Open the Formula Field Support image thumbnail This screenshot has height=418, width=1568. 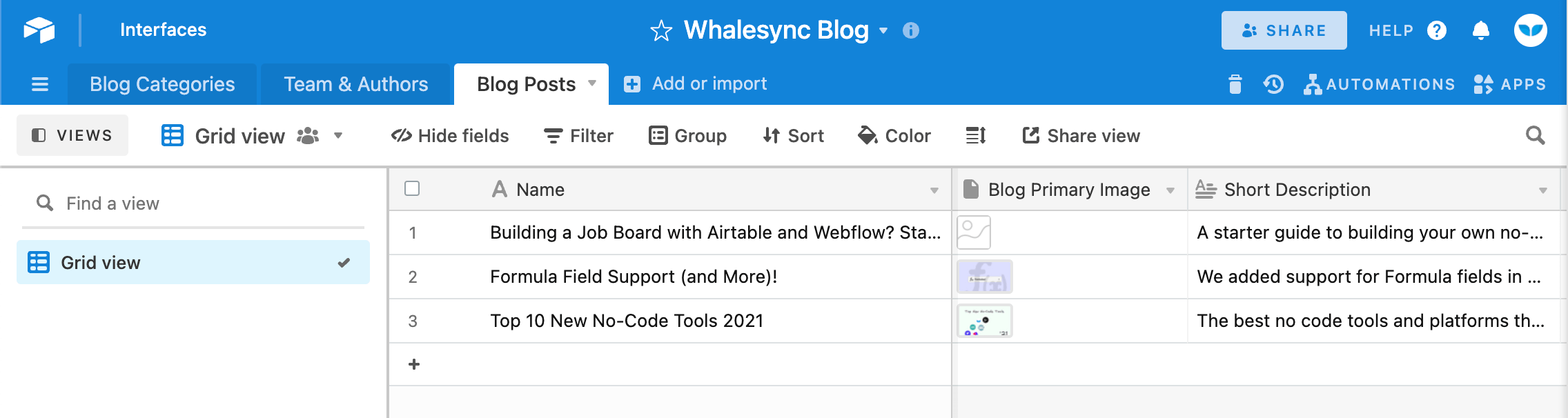tap(985, 277)
